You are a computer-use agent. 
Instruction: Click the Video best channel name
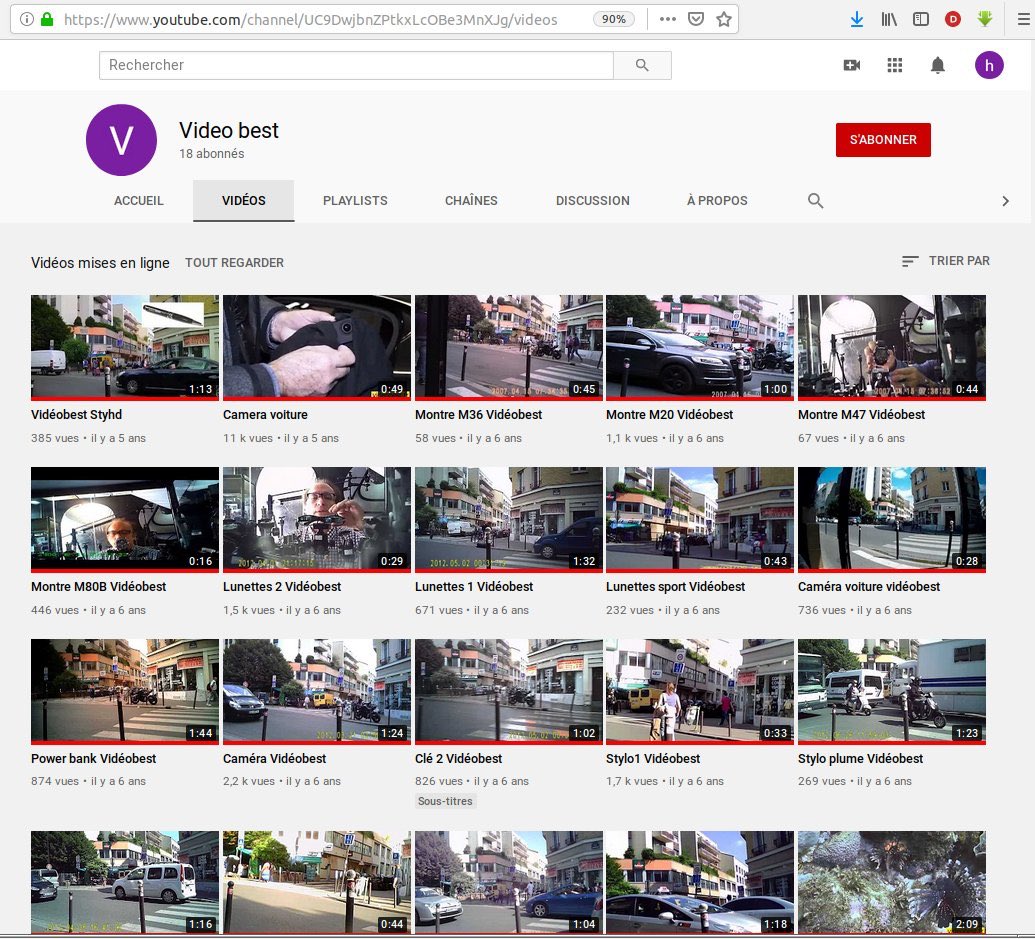click(229, 131)
